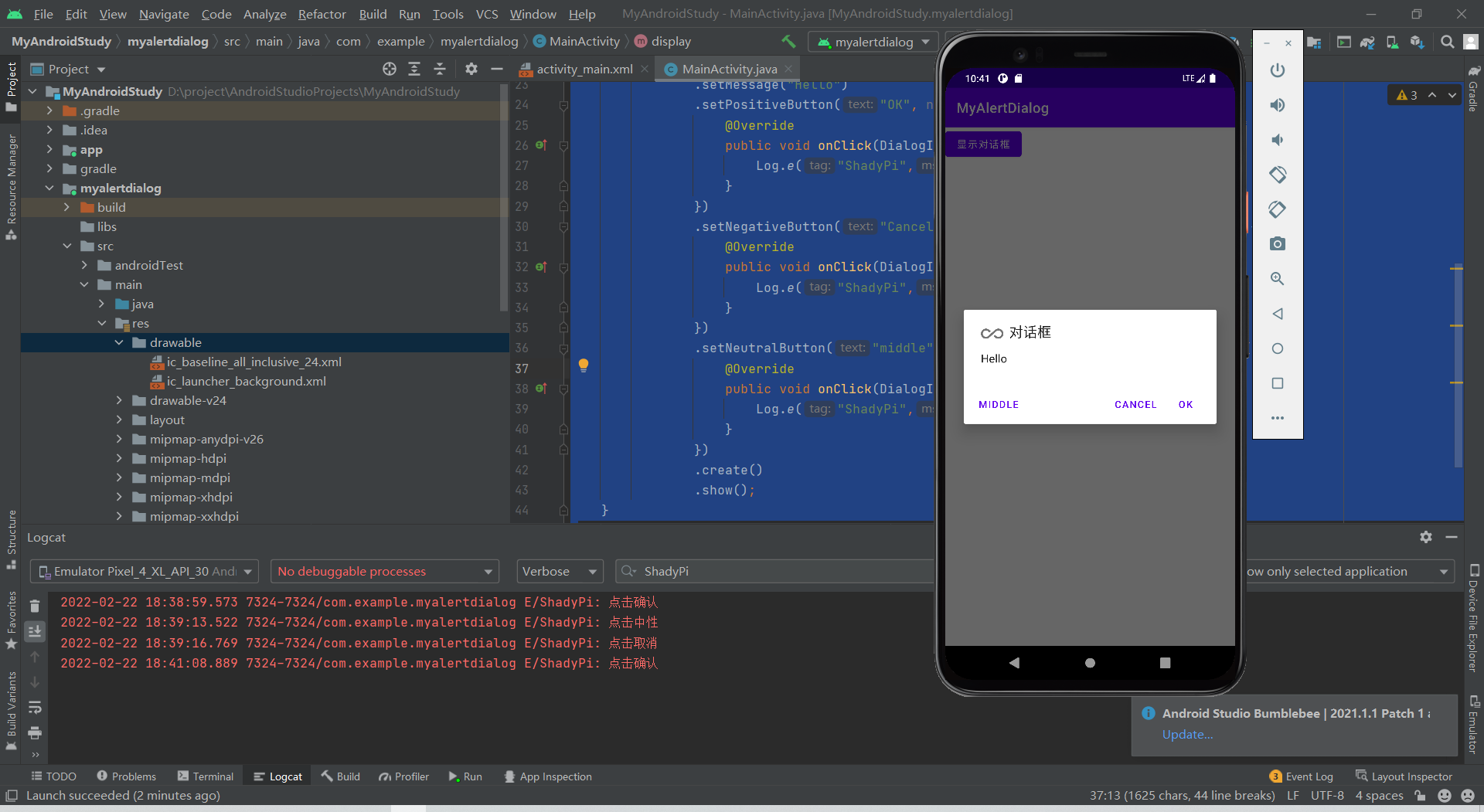This screenshot has height=812, width=1484.
Task: Enable scroll to end in Logcat
Action: pyautogui.click(x=35, y=631)
